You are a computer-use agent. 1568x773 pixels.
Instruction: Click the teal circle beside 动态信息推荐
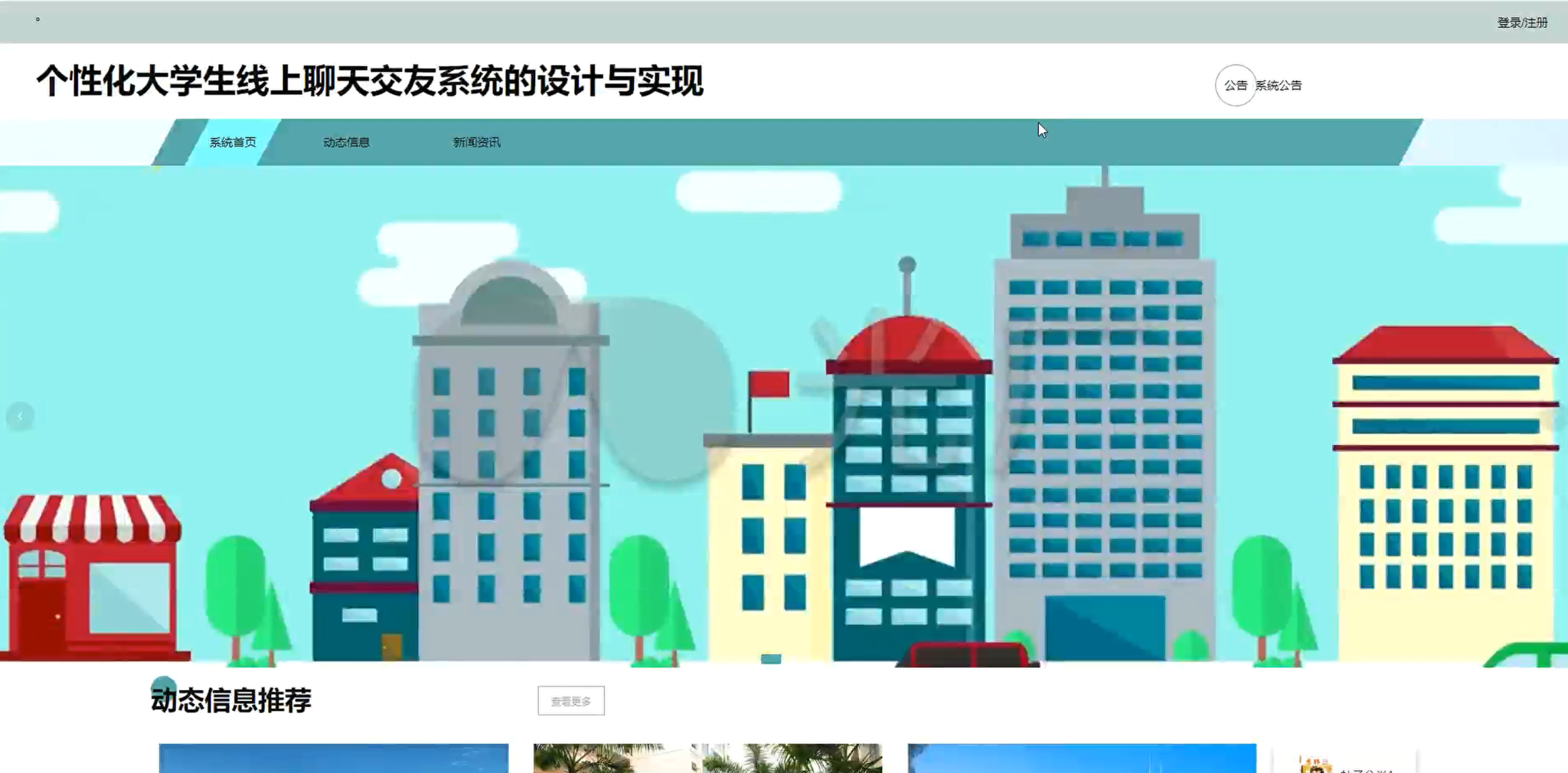point(163,683)
